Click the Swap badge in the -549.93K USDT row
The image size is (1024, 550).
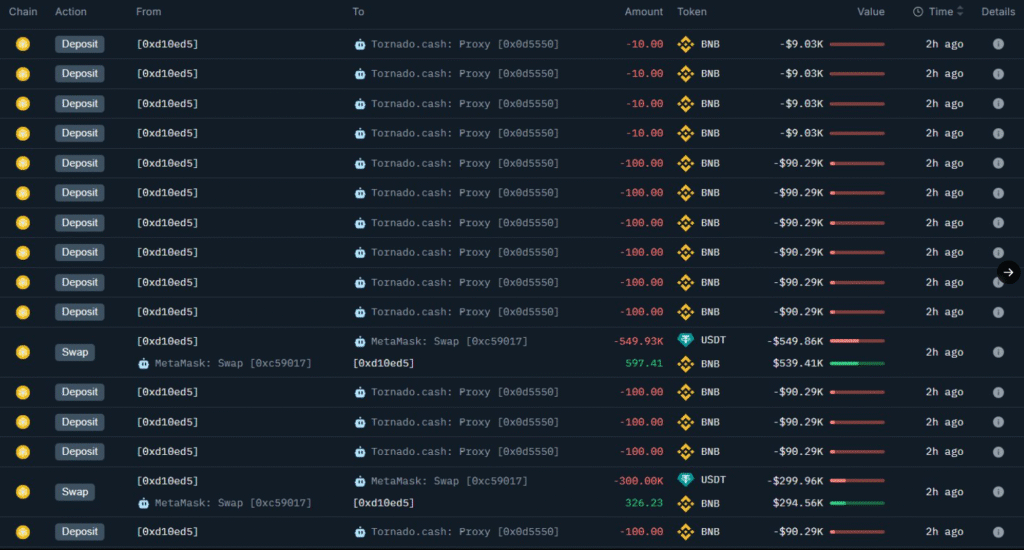pyautogui.click(x=74, y=352)
